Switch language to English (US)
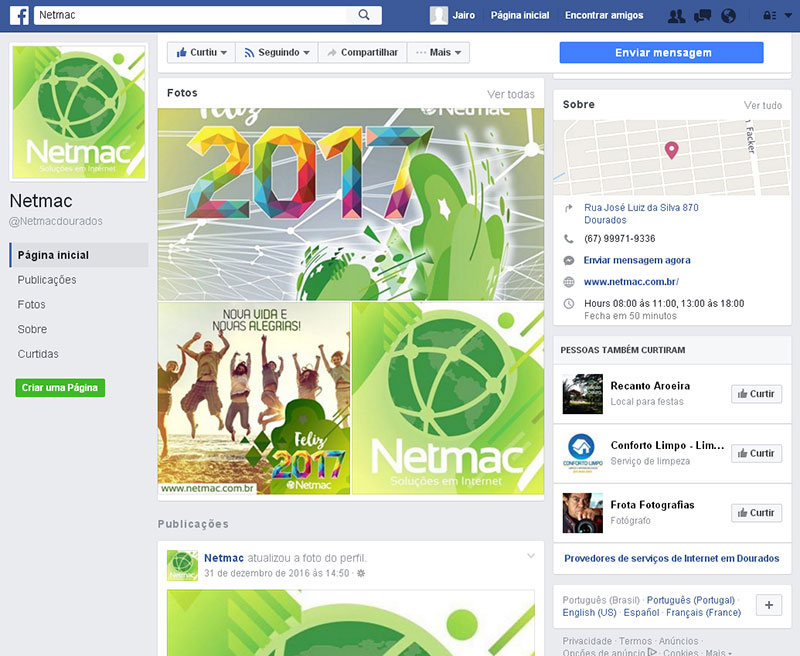Screen dimensions: 800x656 tap(589, 612)
